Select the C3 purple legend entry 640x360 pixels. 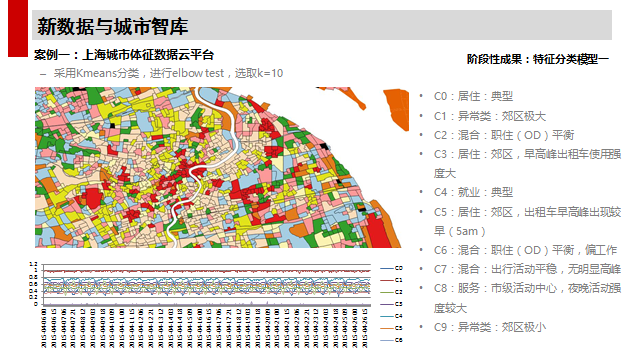[391, 304]
